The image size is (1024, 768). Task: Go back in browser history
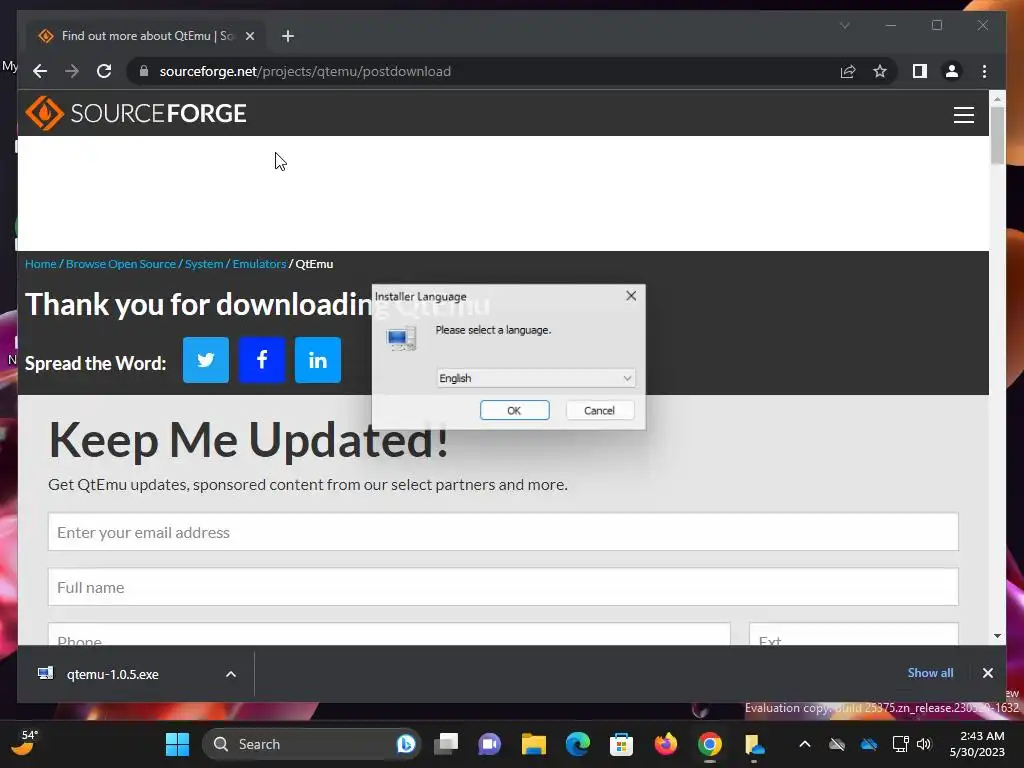[x=40, y=71]
